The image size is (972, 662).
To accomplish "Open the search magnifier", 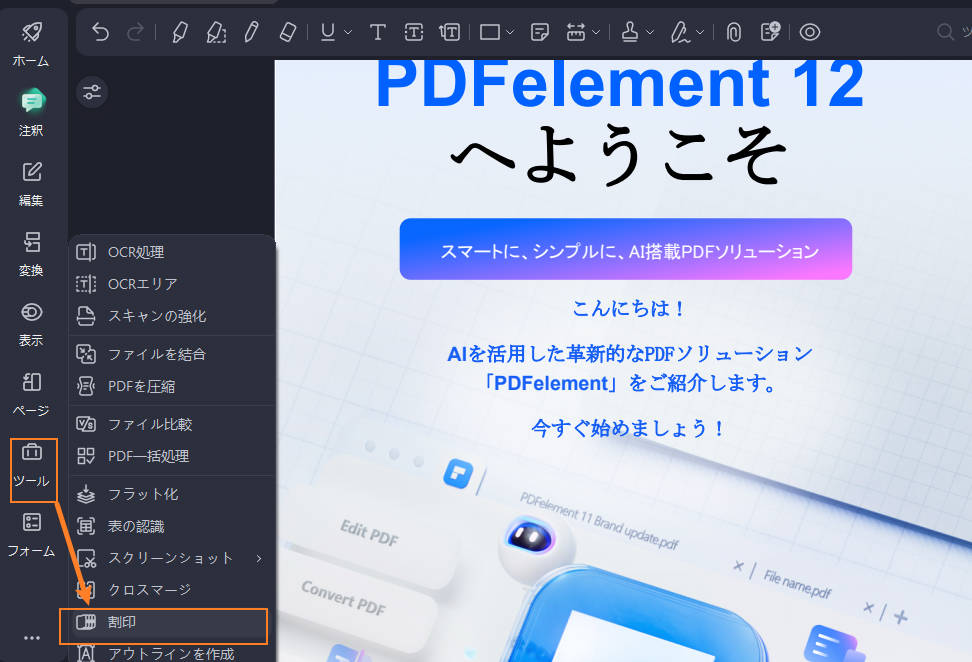I will (x=944, y=31).
